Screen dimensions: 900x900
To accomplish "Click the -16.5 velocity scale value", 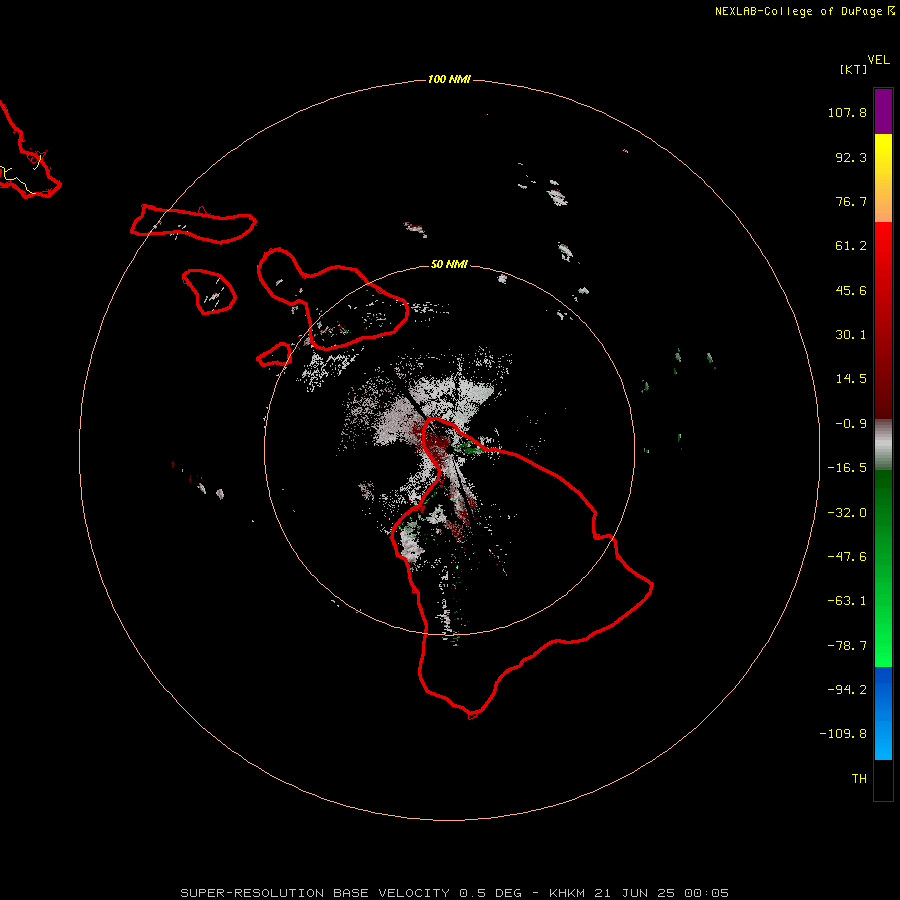I will [x=847, y=468].
